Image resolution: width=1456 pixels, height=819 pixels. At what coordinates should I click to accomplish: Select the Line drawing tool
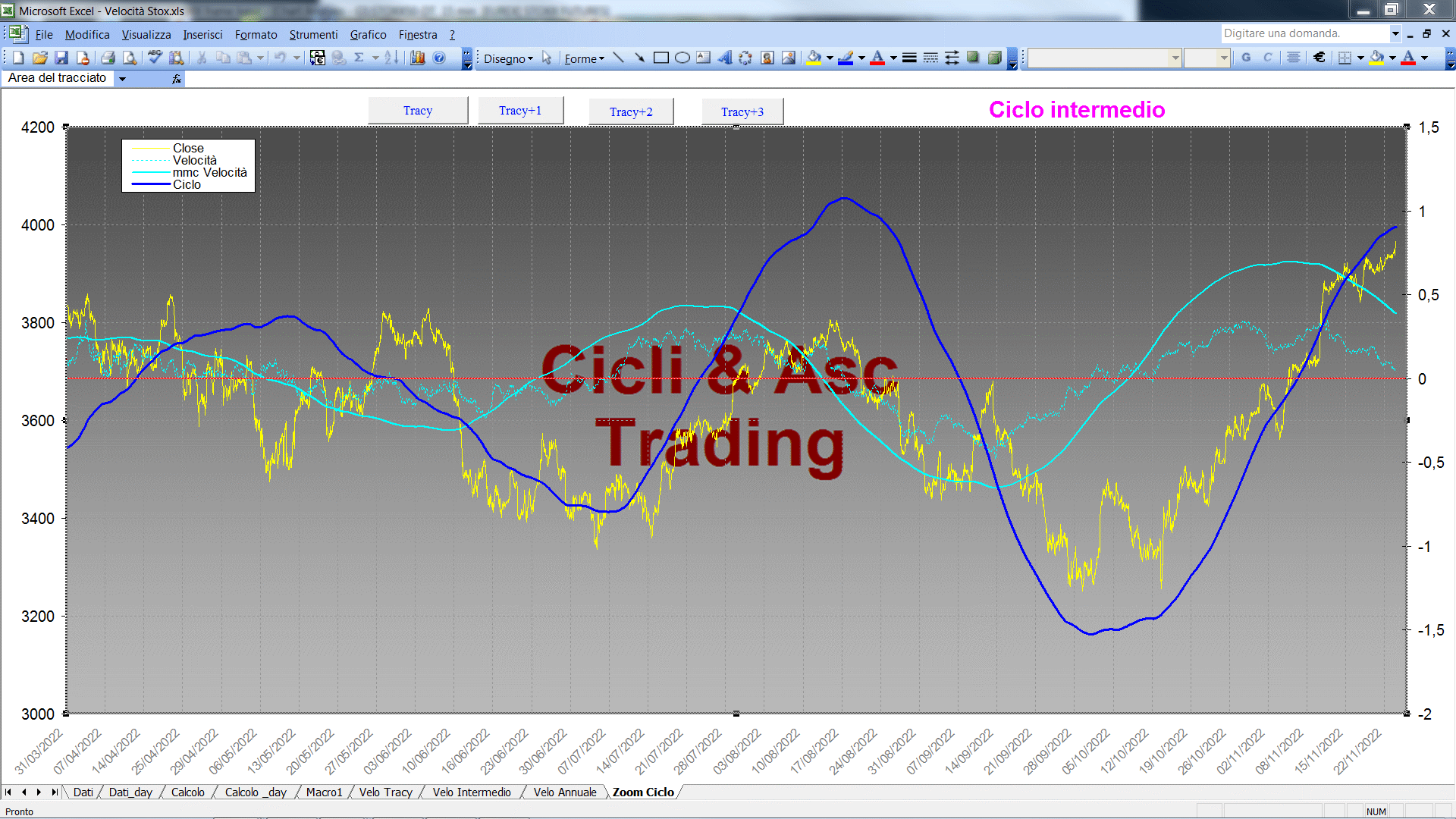(618, 58)
